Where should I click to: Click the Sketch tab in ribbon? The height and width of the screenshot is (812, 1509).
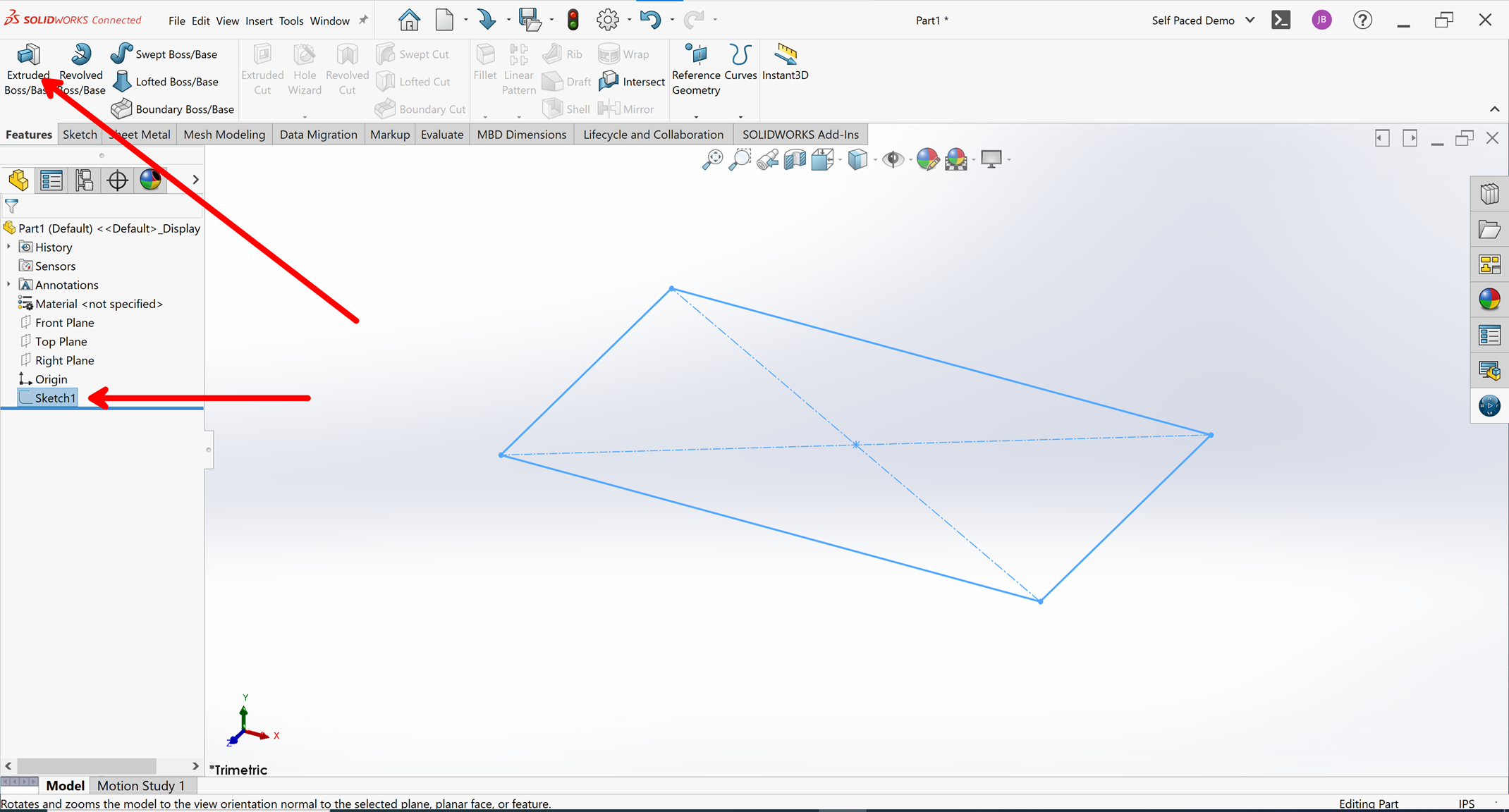point(80,133)
